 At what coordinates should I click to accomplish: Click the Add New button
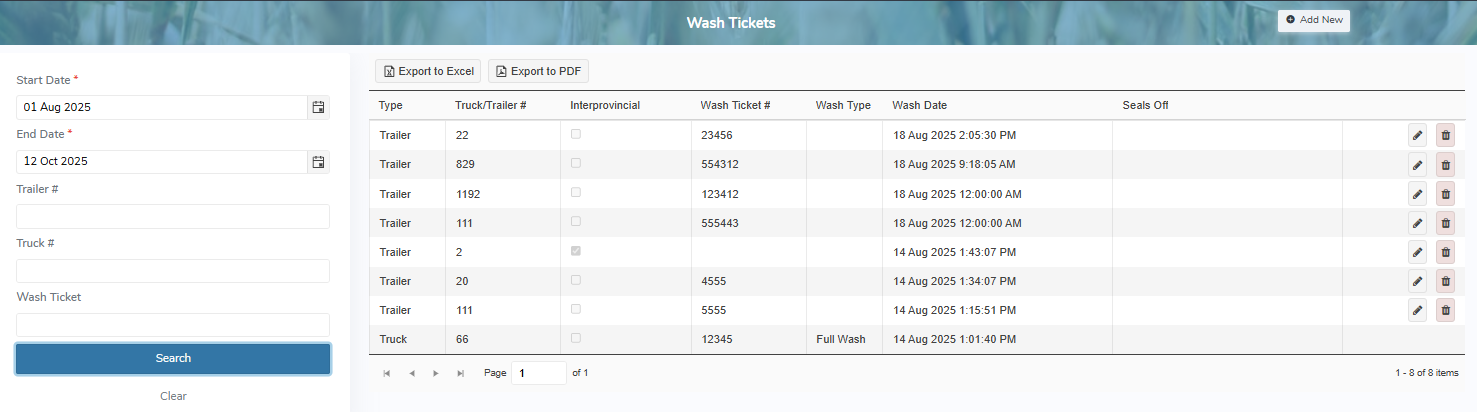(1313, 20)
